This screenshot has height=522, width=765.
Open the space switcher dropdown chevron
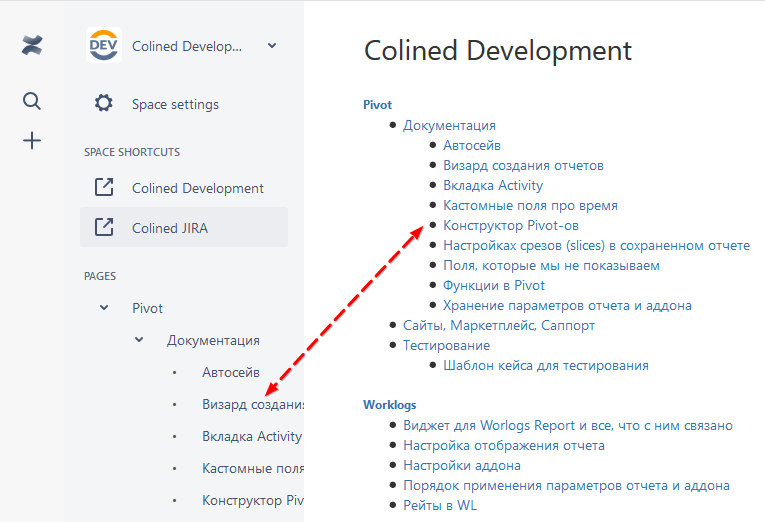click(x=272, y=46)
